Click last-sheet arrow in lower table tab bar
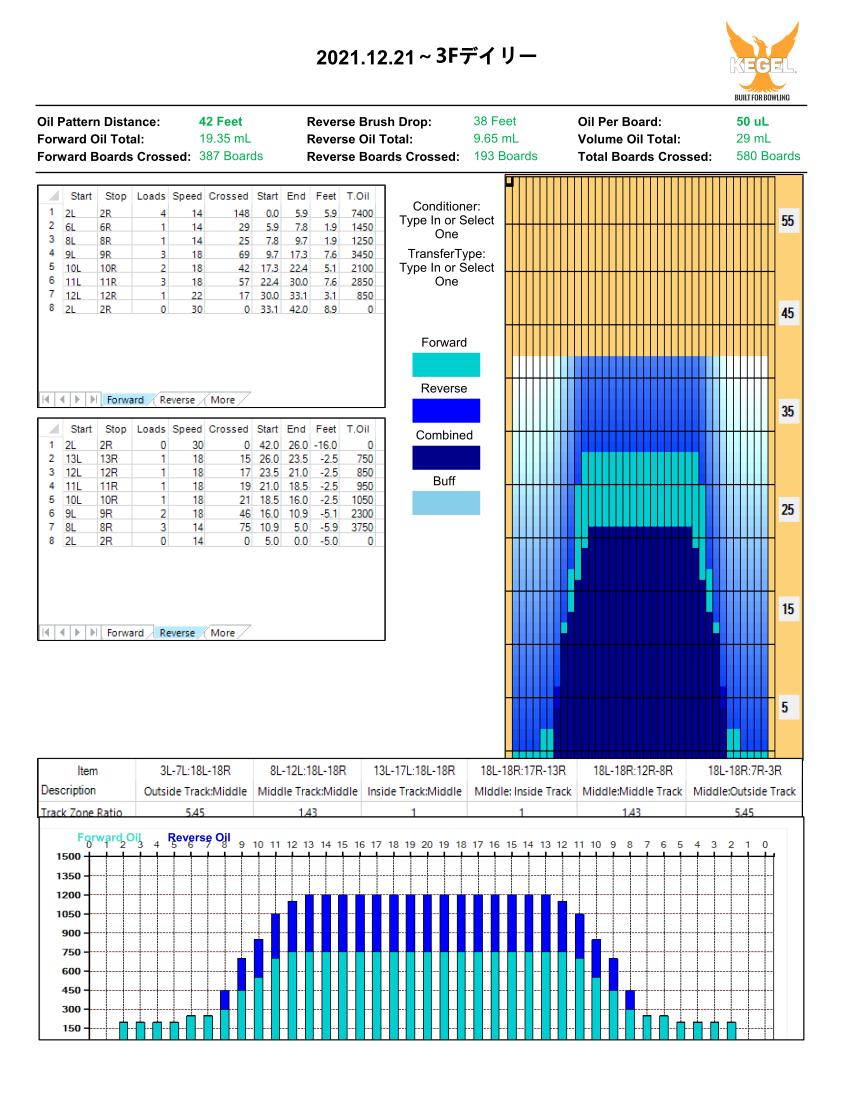This screenshot has height=1101, width=851. tap(93, 633)
